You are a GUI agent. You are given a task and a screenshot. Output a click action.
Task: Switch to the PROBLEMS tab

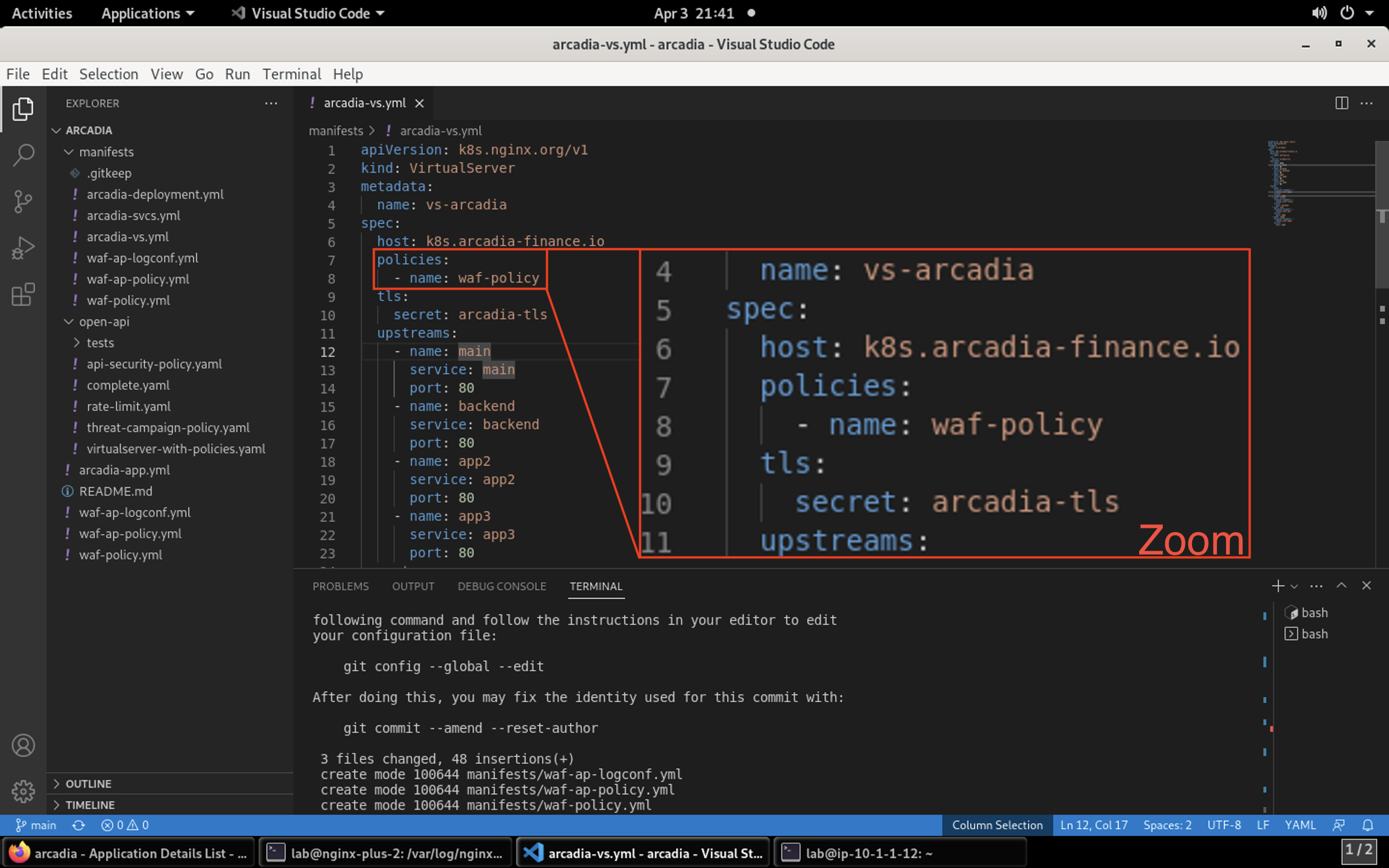tap(340, 586)
